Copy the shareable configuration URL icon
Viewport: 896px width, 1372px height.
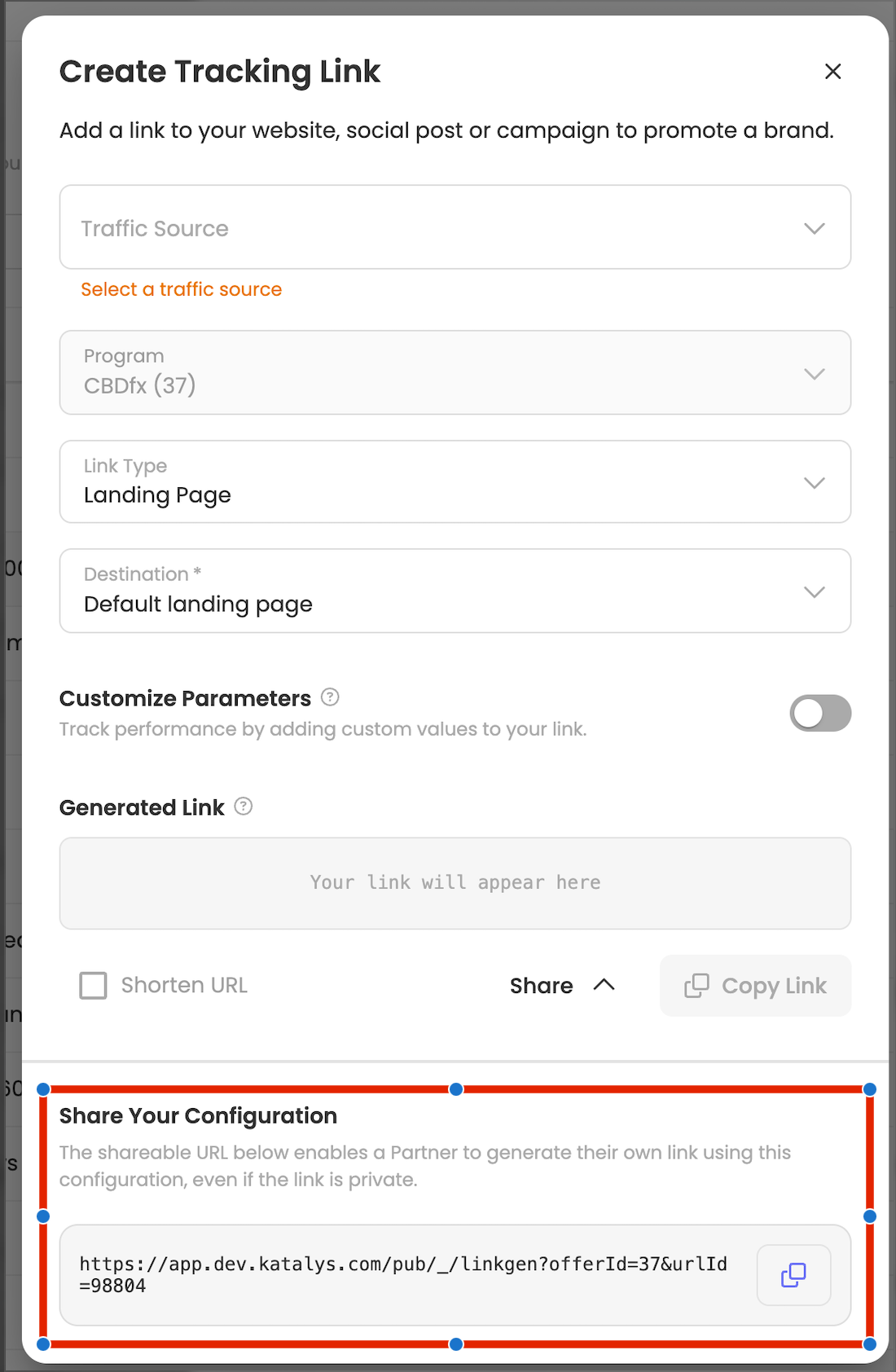[x=793, y=1275]
